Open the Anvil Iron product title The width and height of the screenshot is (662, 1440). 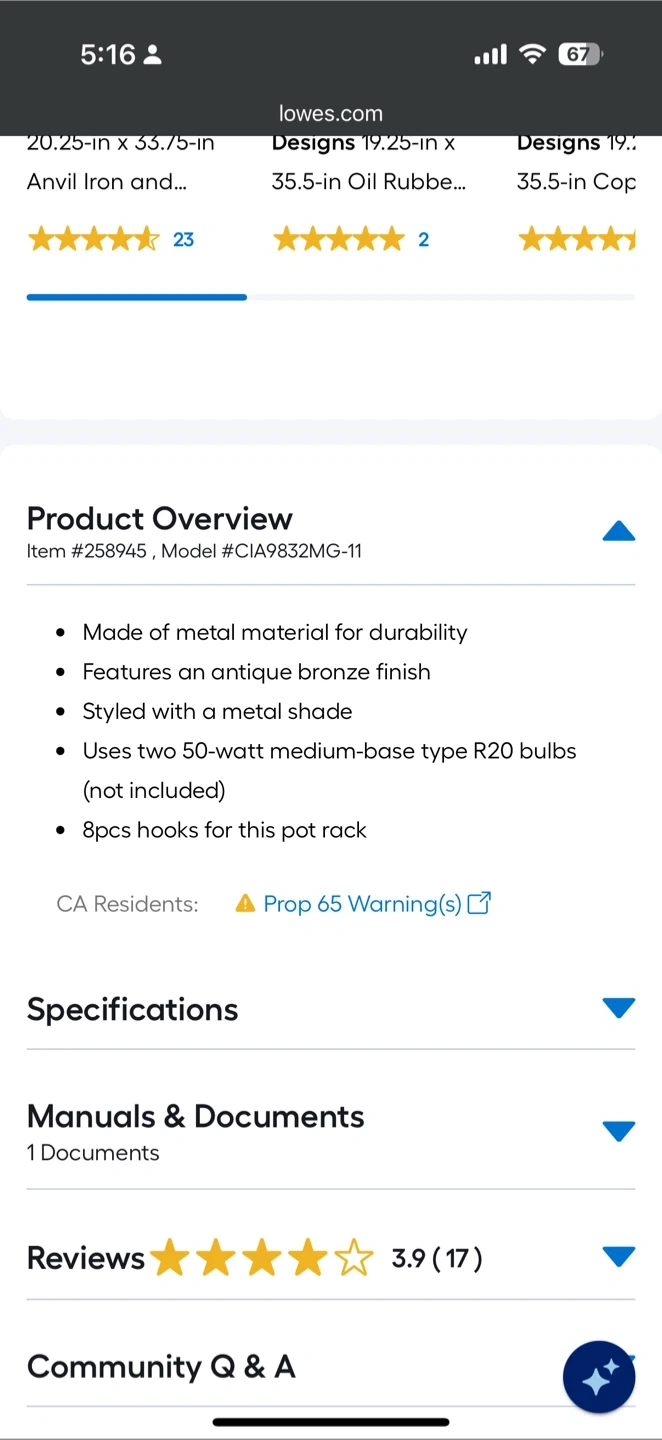tap(107, 182)
